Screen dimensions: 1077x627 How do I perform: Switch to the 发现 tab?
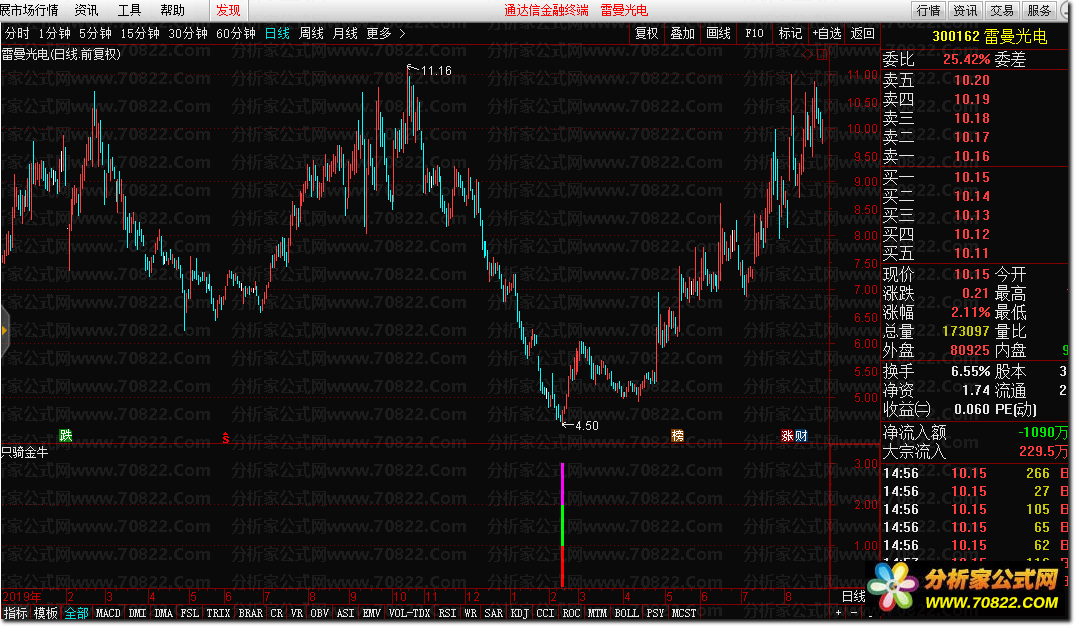click(x=228, y=10)
